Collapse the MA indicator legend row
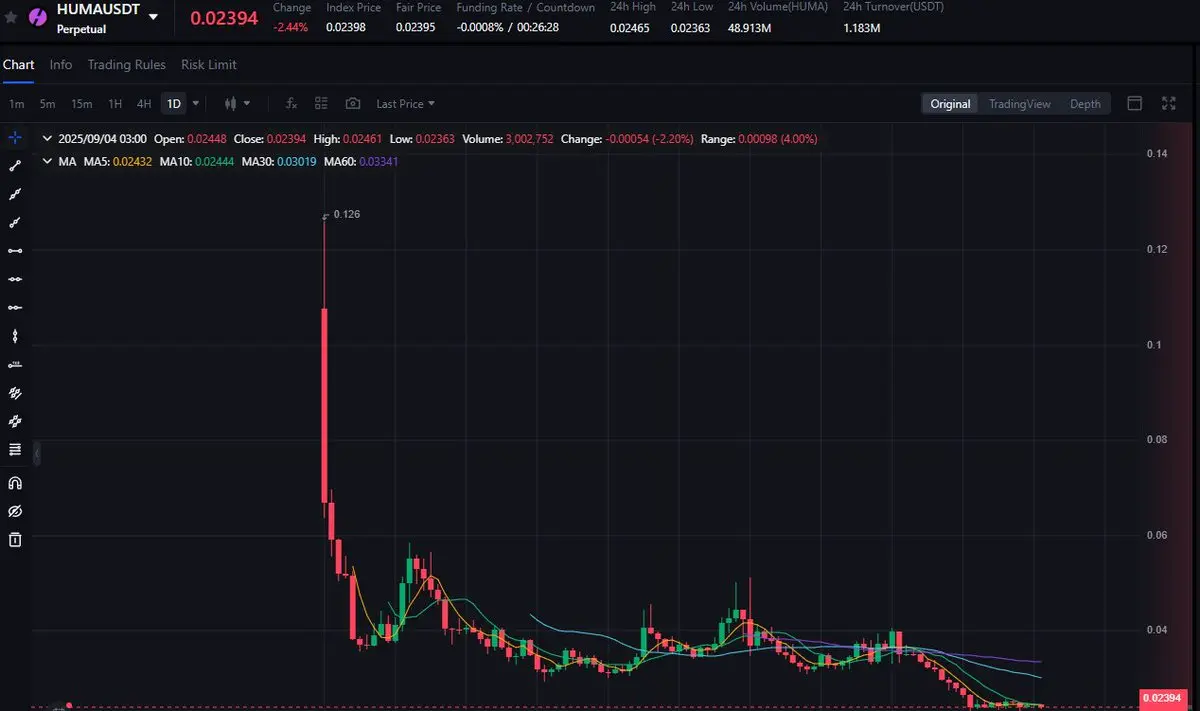 (x=48, y=161)
